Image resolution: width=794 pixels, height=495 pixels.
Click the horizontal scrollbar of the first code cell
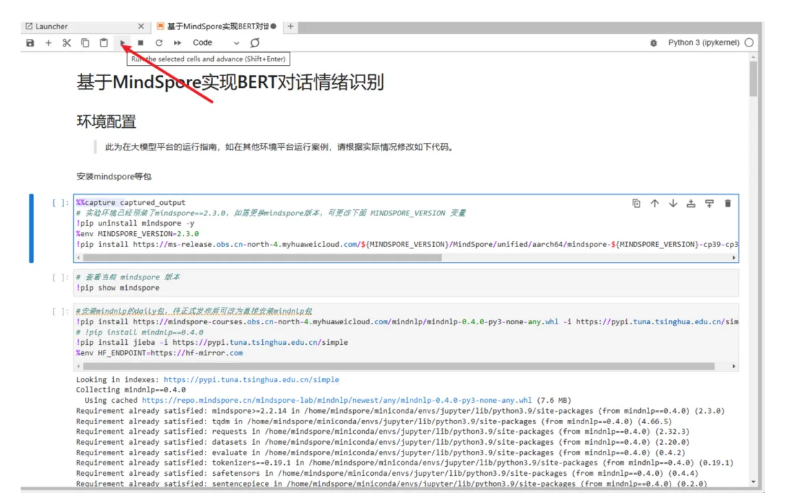click(262, 258)
